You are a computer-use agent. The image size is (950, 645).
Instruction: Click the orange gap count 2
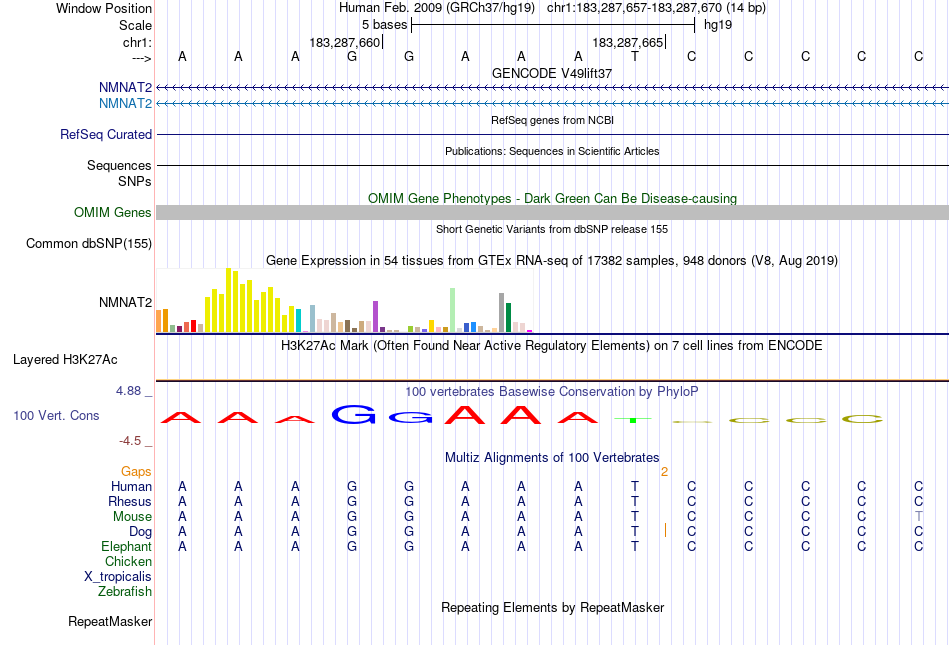665,472
